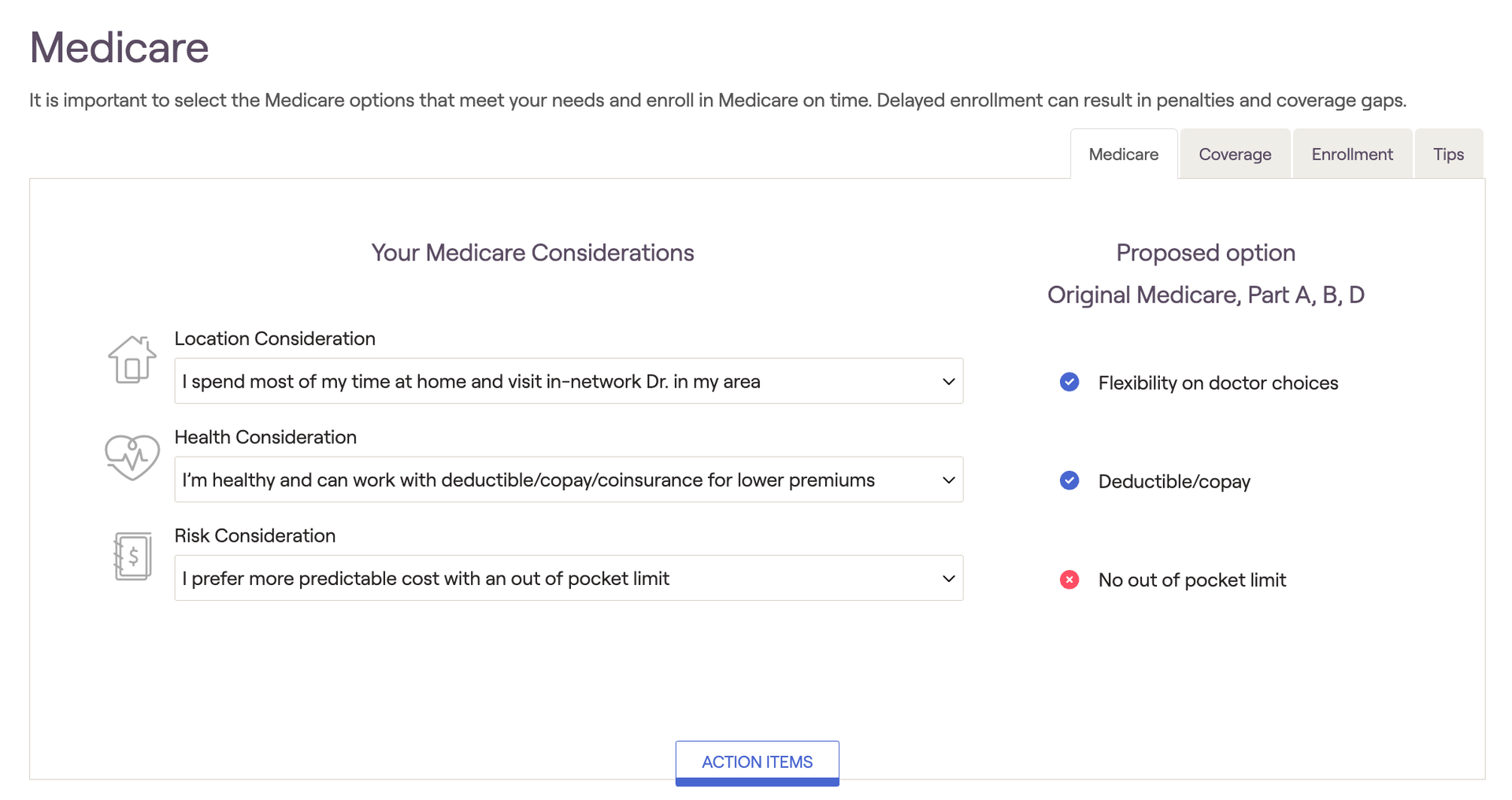Screen dimensions: 1512x800
Task: Click 'Your Medicare Considerations' heading
Action: coord(532,253)
